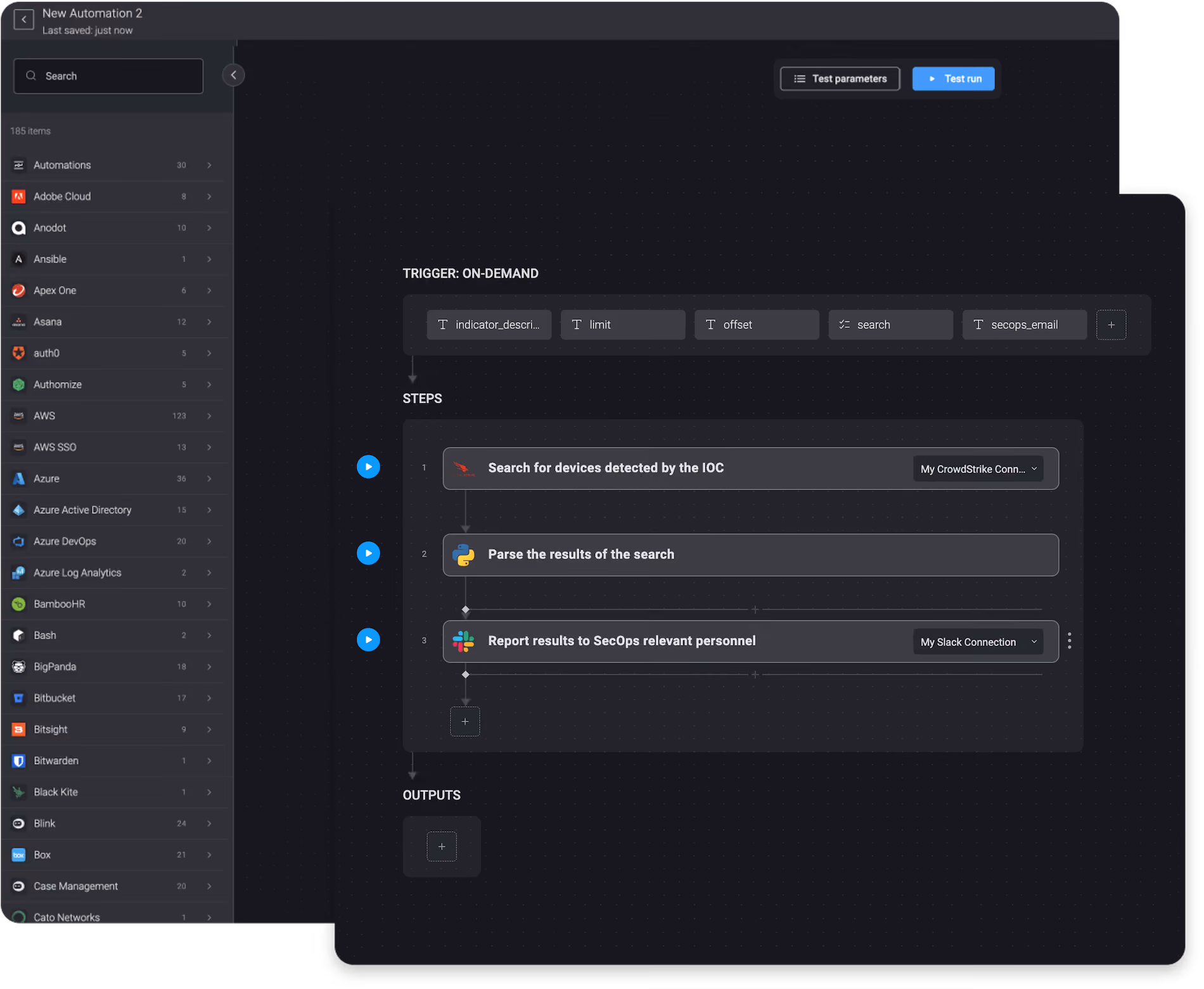Click the Python icon on step 2

pyautogui.click(x=464, y=555)
